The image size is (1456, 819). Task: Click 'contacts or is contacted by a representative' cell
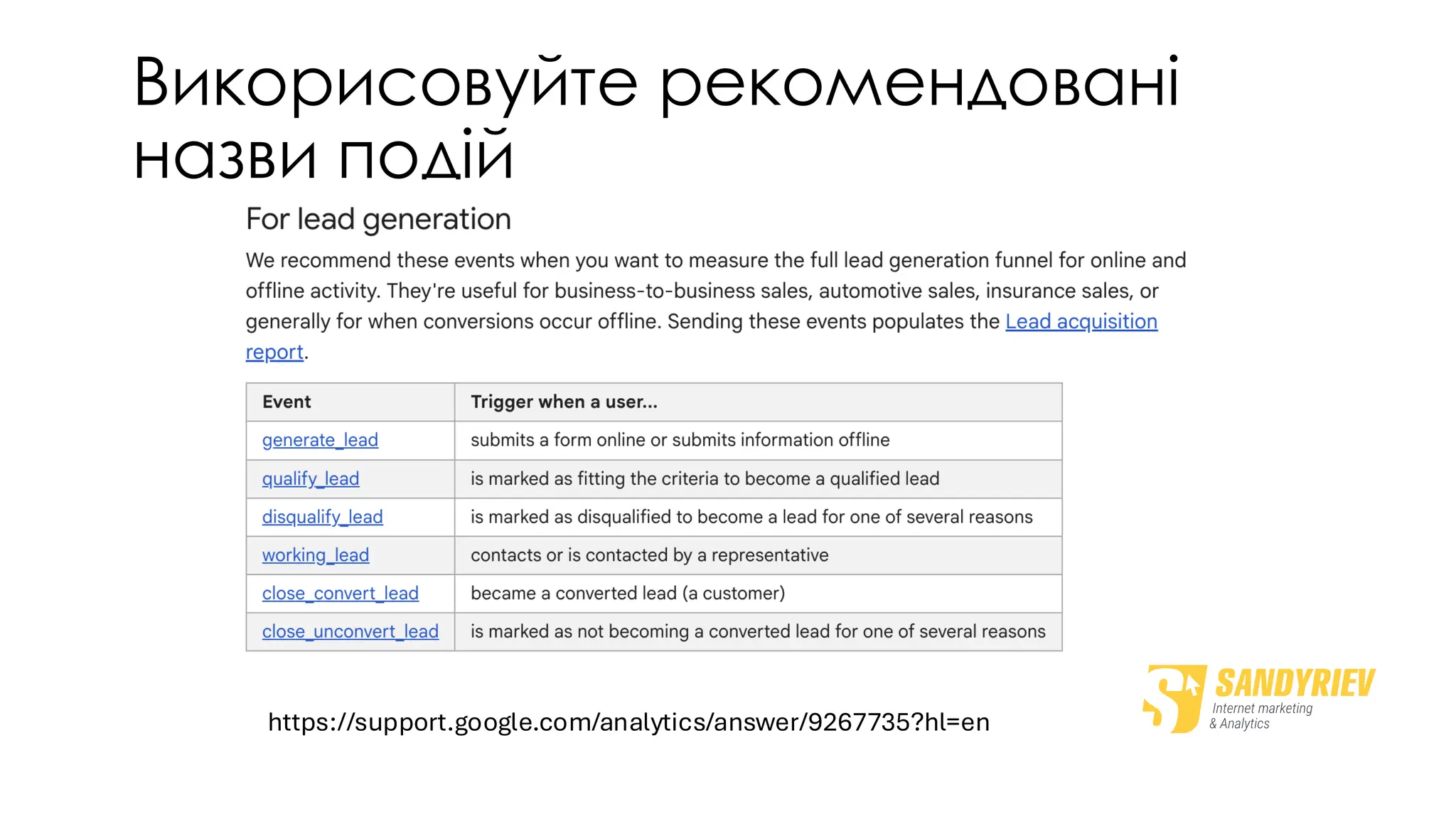coord(759,555)
